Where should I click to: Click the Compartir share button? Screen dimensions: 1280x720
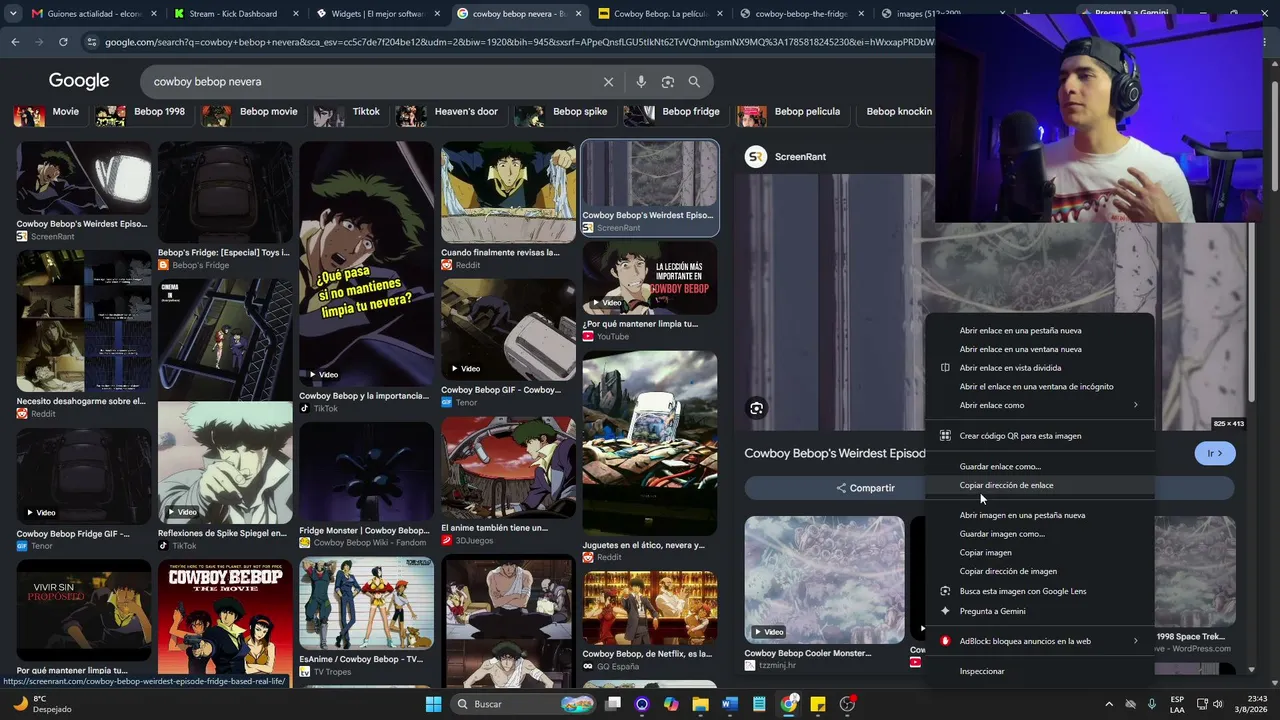point(866,488)
